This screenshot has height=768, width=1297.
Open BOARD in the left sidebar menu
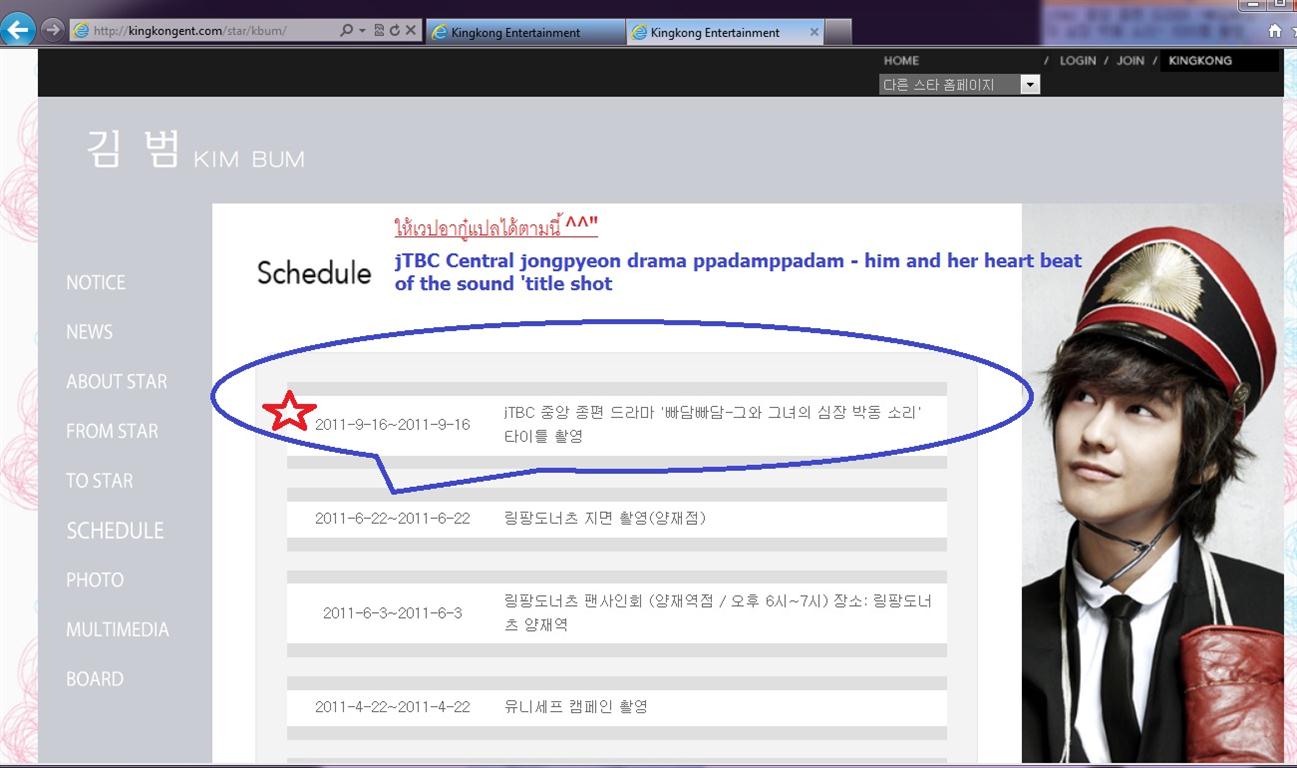click(95, 679)
